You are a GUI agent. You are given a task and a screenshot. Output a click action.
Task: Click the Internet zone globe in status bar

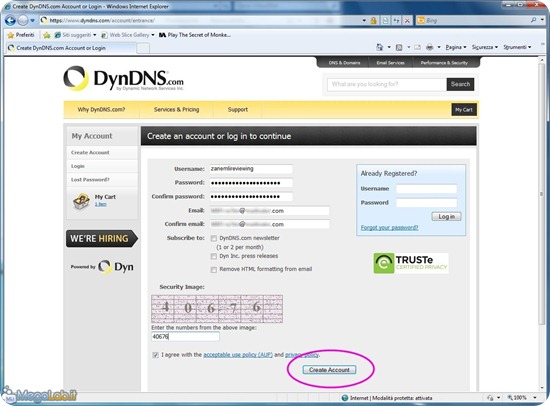click(345, 398)
